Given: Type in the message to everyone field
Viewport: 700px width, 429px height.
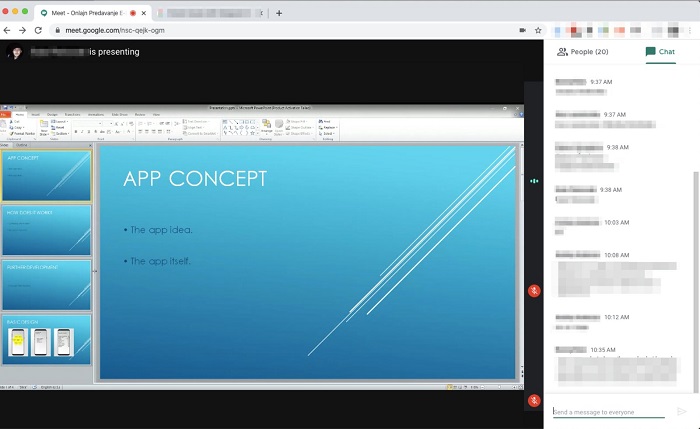Looking at the screenshot, I should coord(608,411).
